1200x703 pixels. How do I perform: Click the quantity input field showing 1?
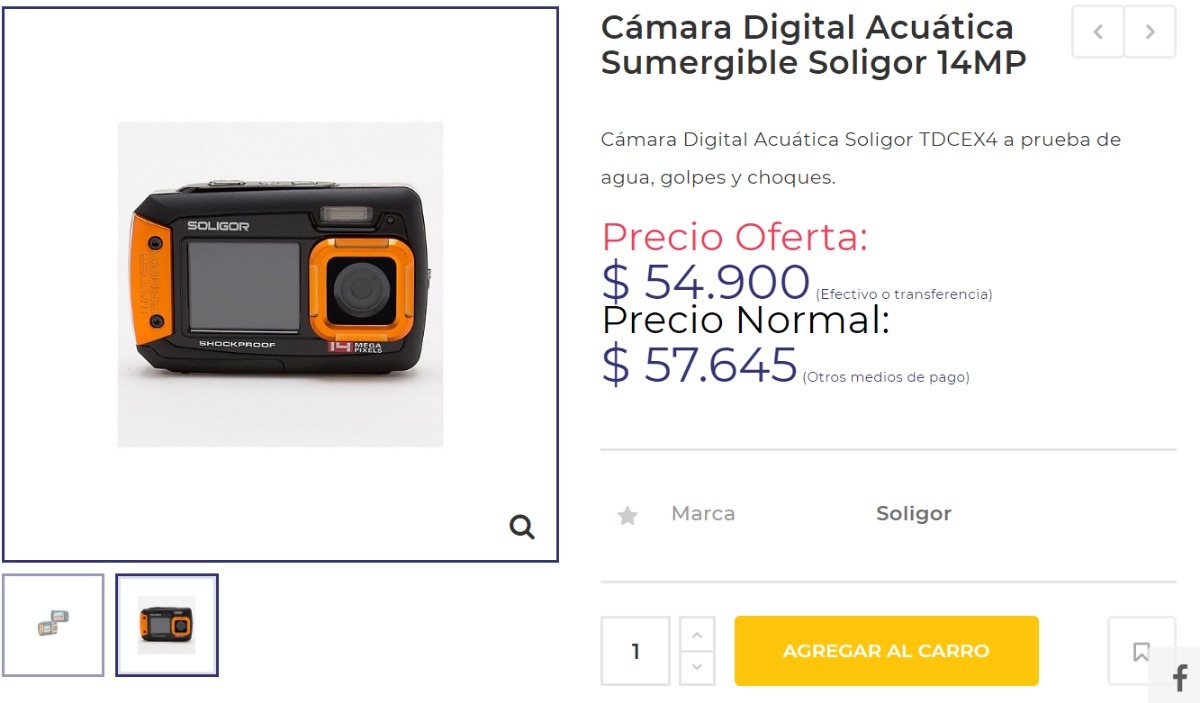click(x=635, y=651)
